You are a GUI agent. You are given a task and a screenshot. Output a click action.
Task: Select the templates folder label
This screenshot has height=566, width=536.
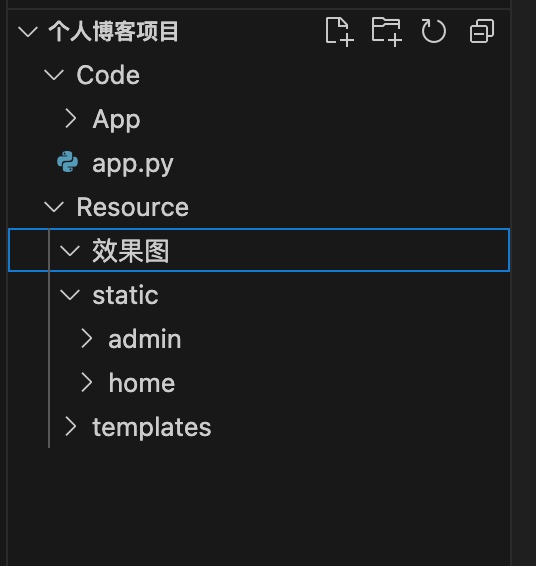click(152, 427)
